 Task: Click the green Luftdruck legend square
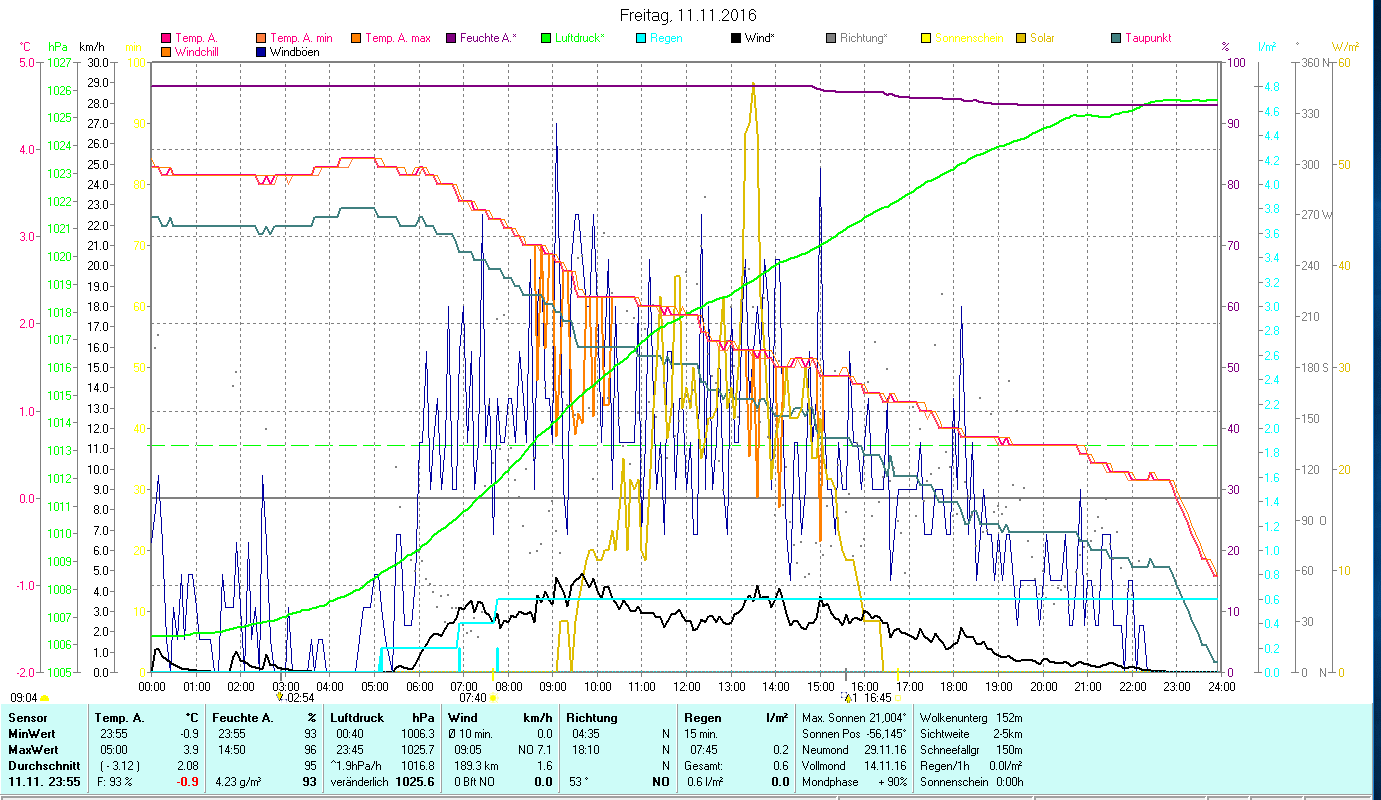(546, 39)
